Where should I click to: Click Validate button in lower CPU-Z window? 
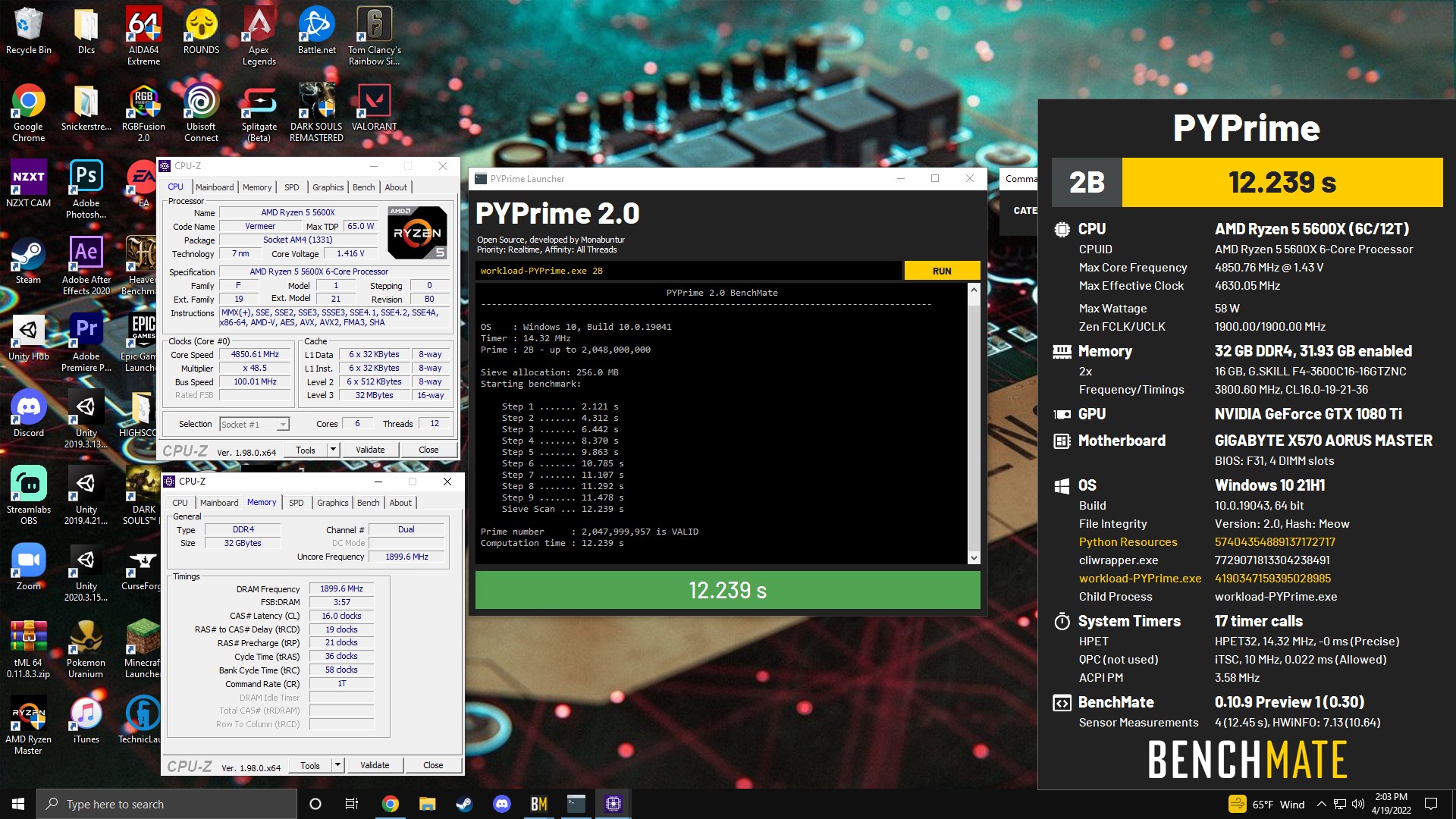coord(375,765)
